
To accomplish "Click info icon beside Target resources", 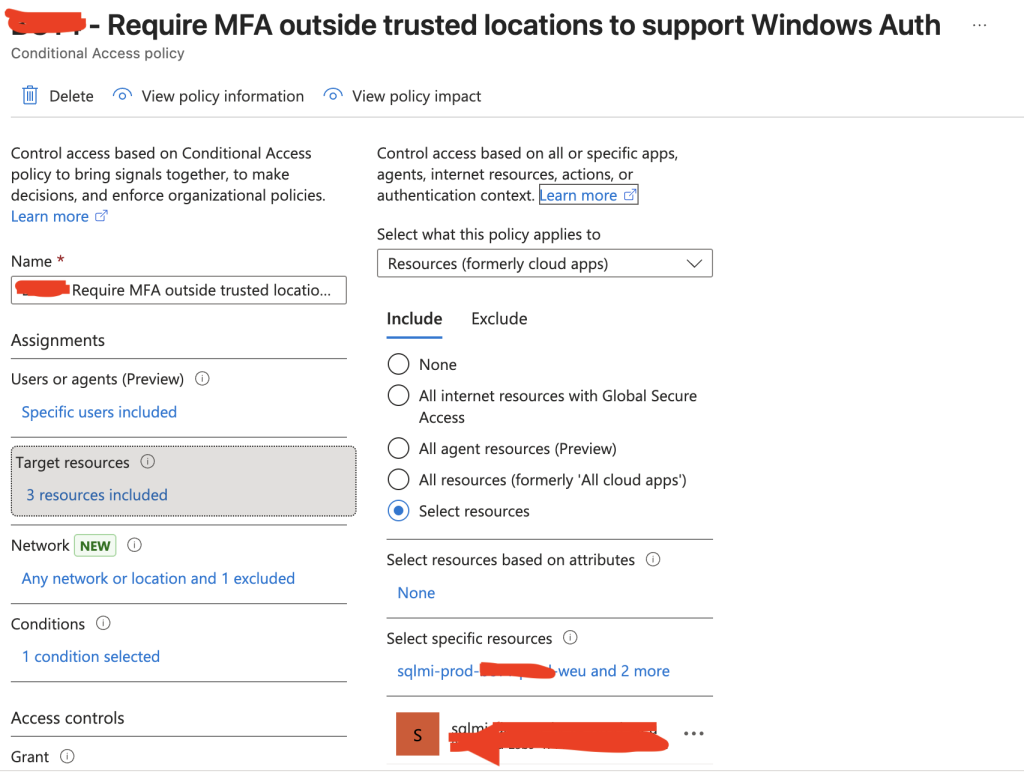I will (x=148, y=462).
